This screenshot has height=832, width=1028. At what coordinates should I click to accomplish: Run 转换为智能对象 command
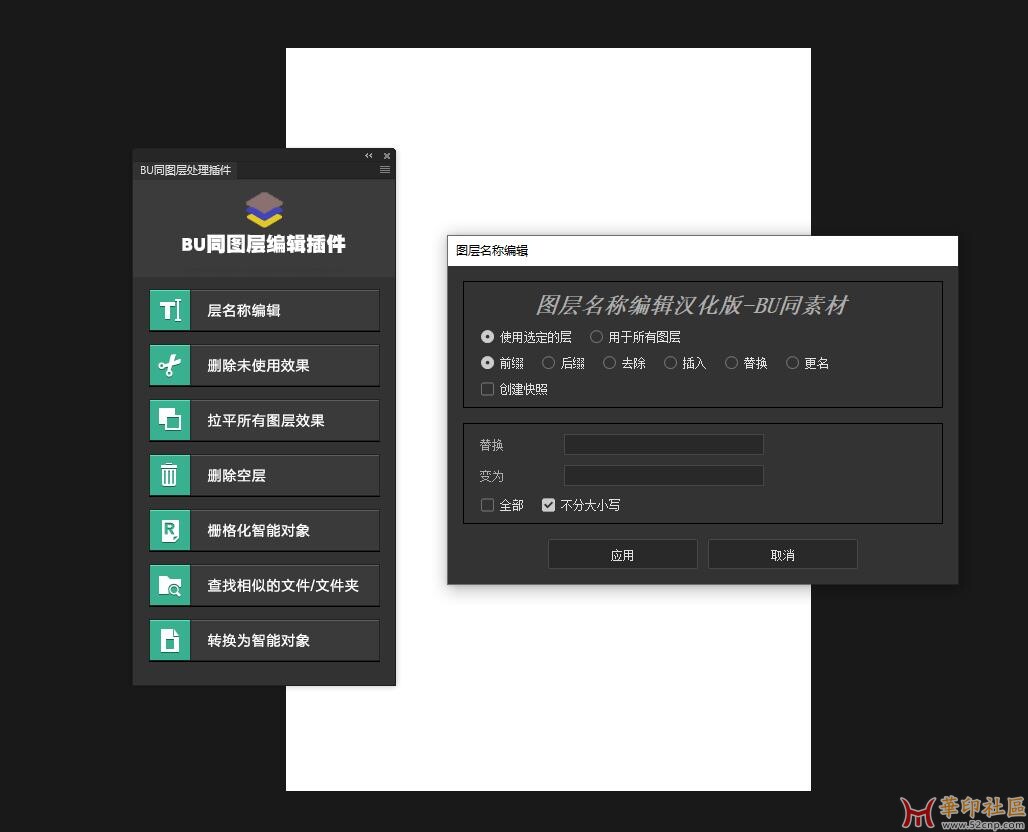264,641
